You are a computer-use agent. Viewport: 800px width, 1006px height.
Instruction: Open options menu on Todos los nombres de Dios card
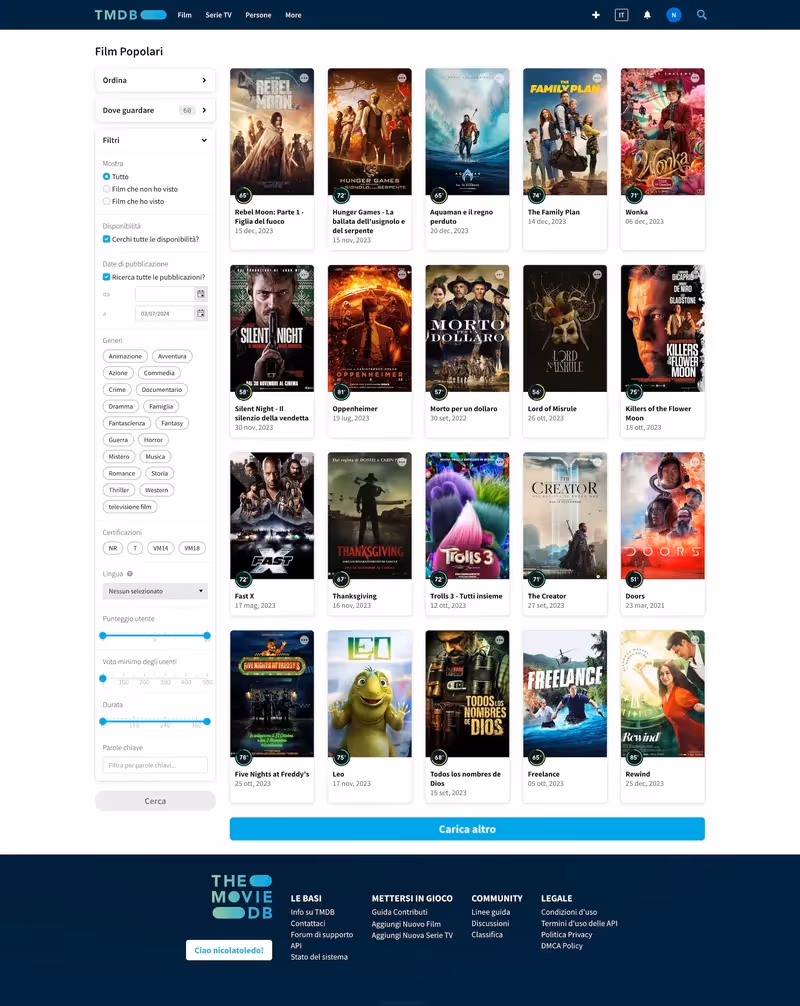point(499,640)
